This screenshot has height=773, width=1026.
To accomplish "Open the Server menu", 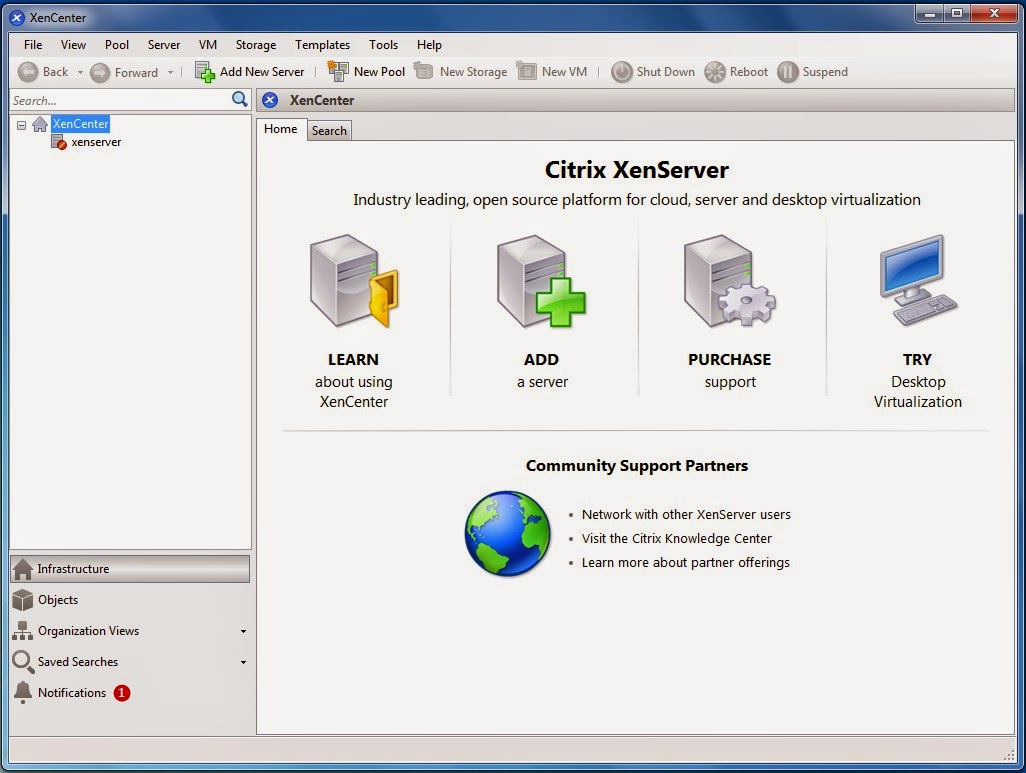I will tap(164, 45).
